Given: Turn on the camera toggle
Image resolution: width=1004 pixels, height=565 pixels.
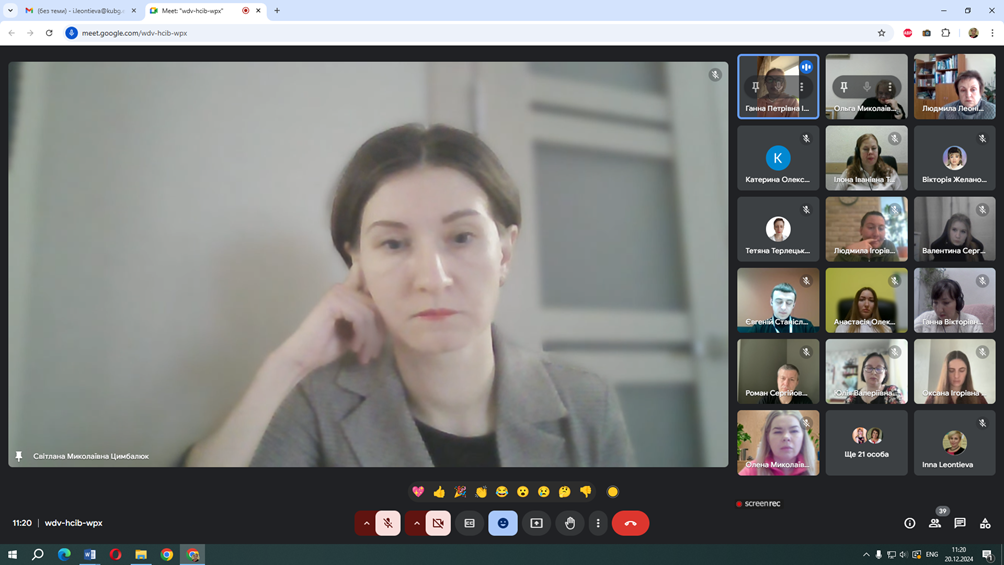Looking at the screenshot, I should (x=438, y=523).
